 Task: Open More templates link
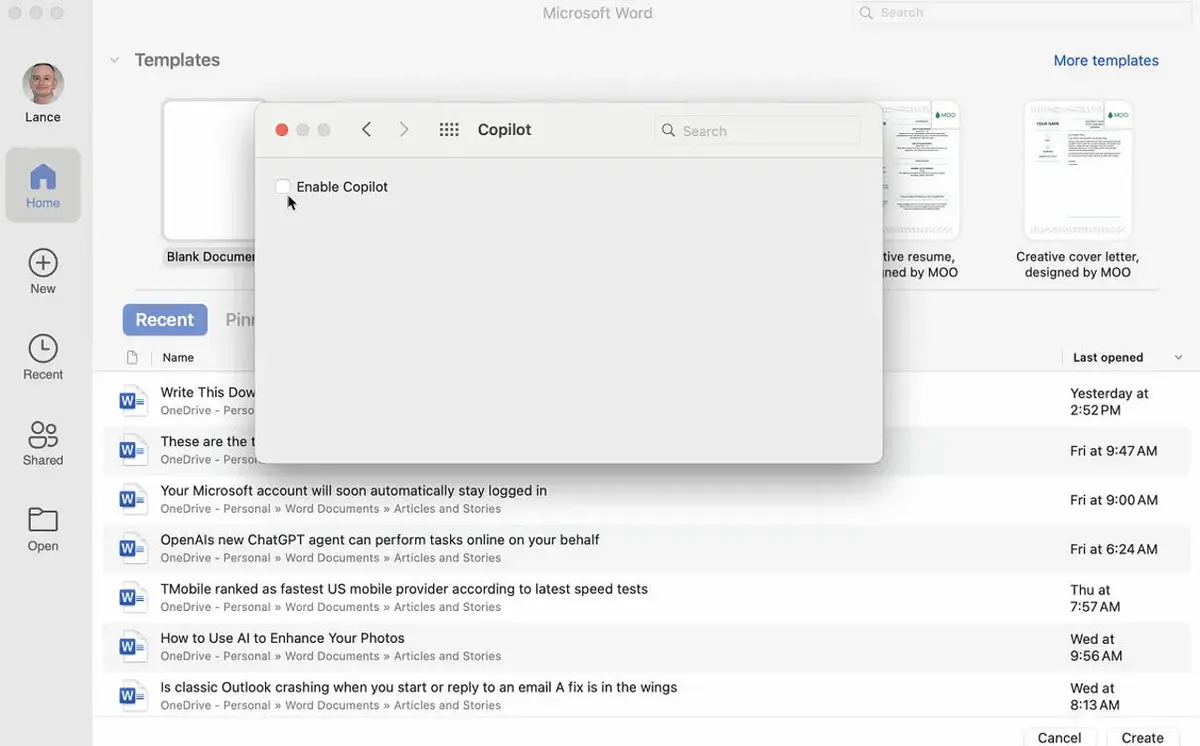point(1105,61)
